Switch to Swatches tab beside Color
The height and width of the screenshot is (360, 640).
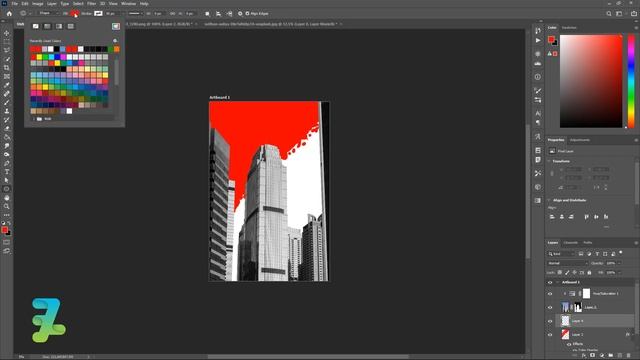[x=569, y=28]
